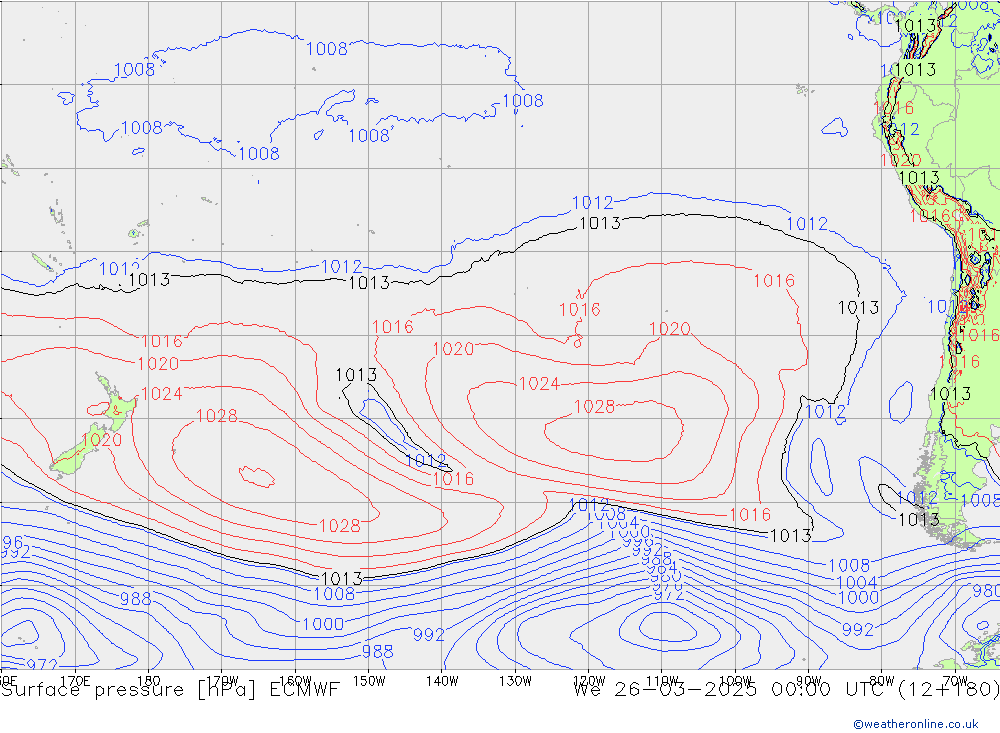Select the 170E longitude axis label

75,681
